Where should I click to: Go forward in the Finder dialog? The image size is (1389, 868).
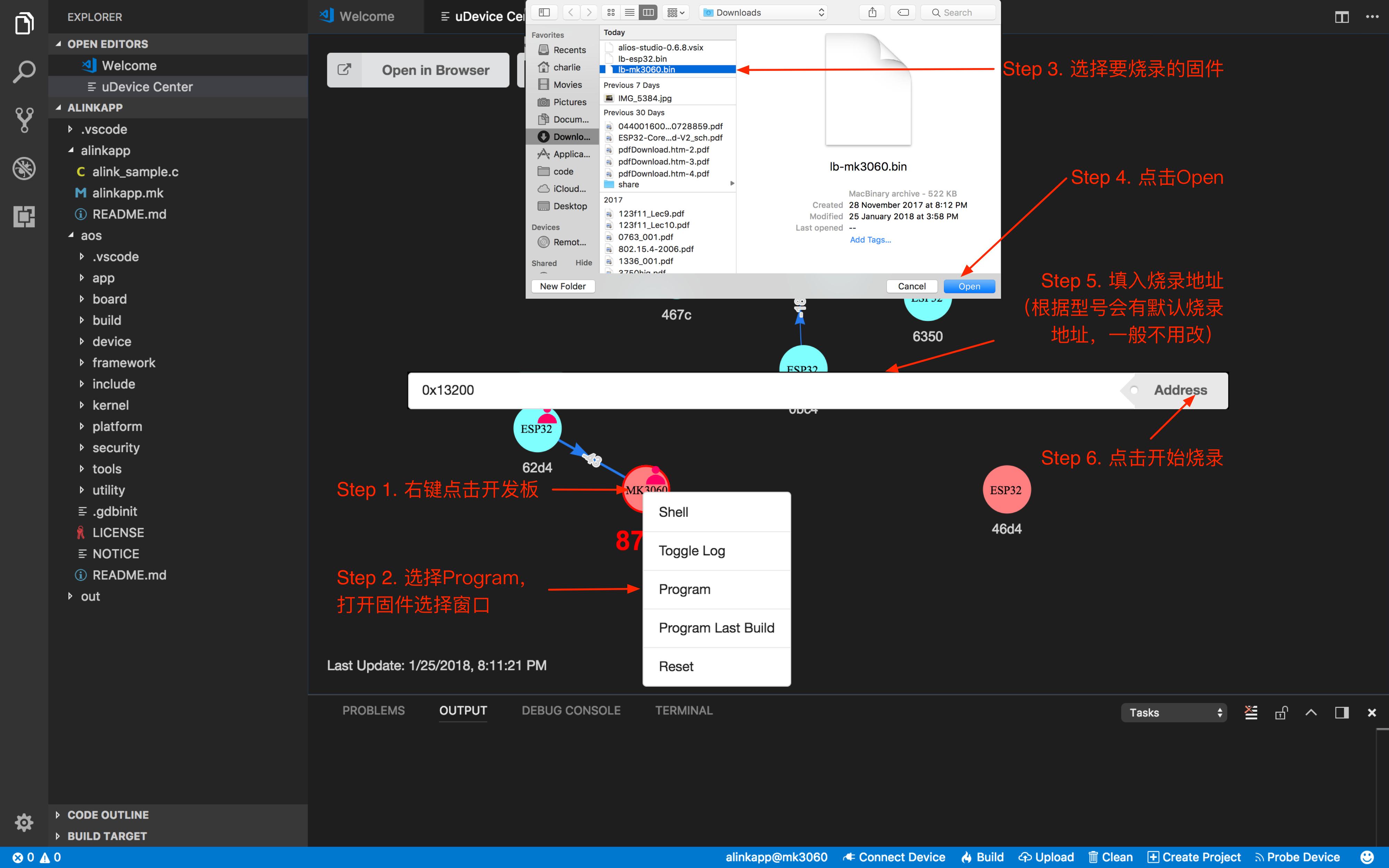(x=589, y=12)
